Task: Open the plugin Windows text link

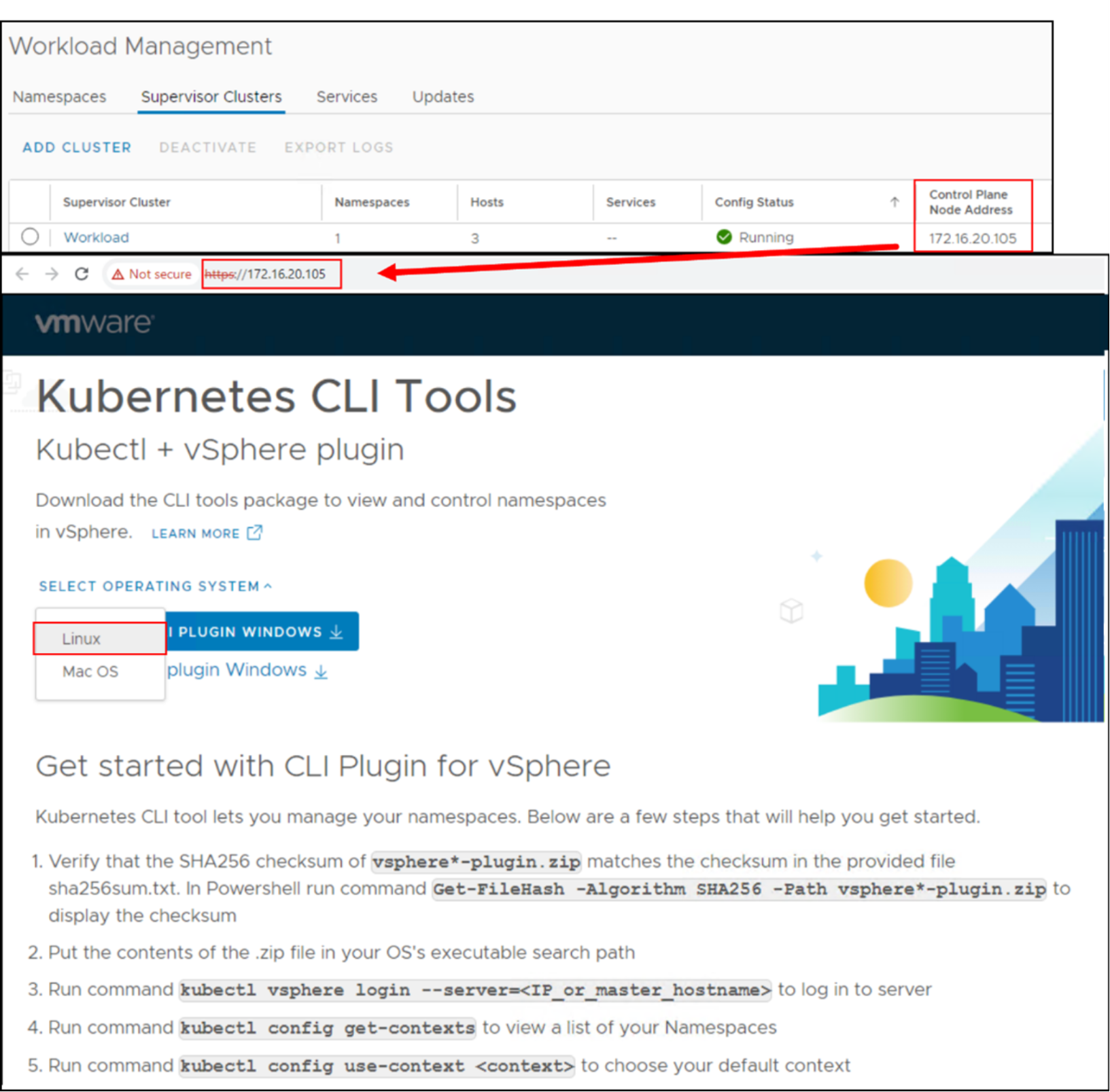Action: [x=237, y=670]
